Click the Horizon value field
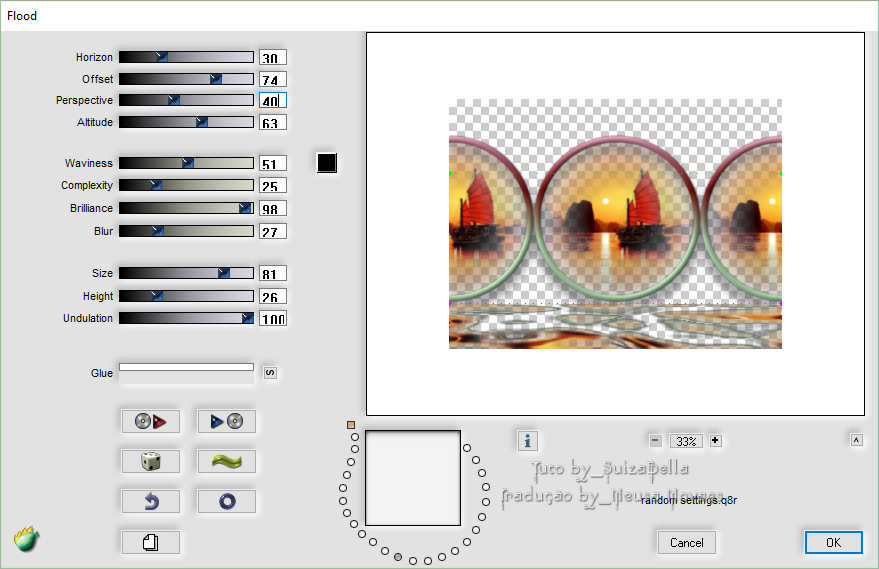 tap(273, 58)
